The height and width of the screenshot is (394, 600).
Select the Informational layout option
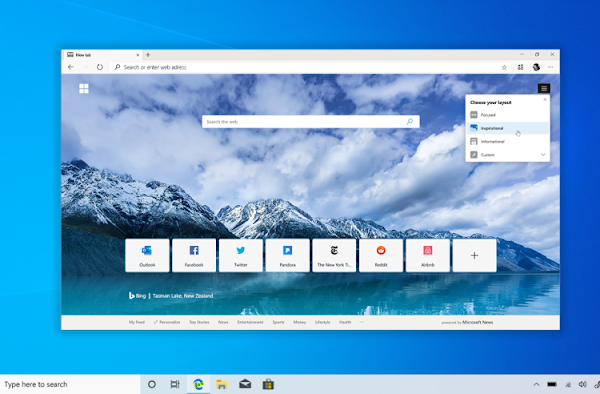point(507,142)
